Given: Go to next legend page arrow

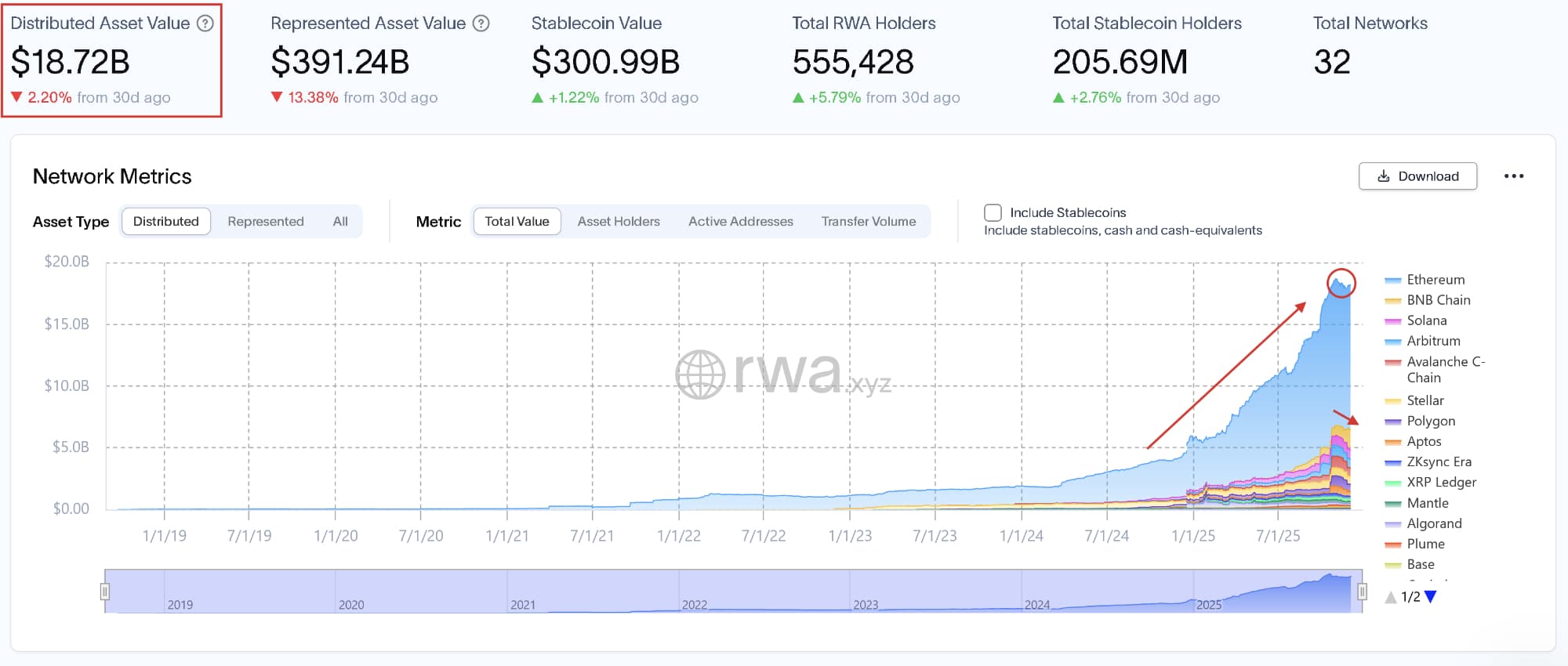Looking at the screenshot, I should click(1430, 597).
